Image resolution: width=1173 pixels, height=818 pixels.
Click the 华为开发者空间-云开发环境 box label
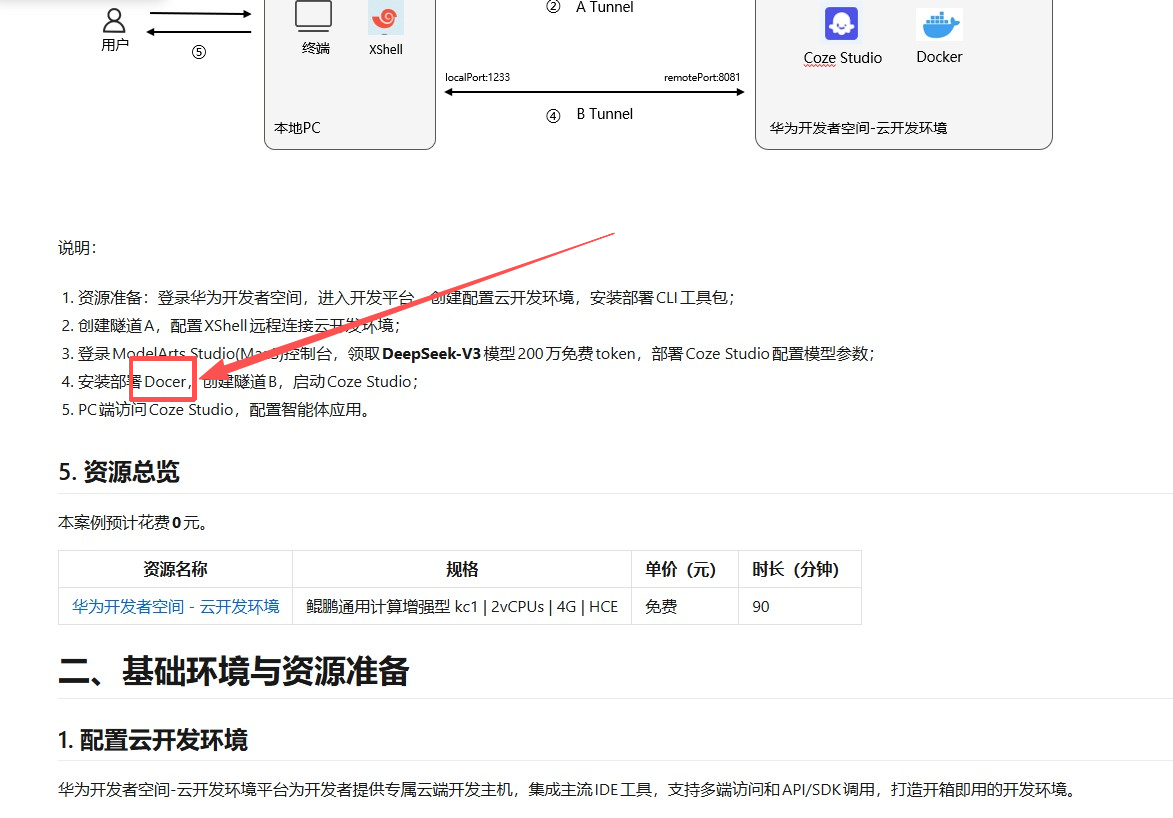[902, 127]
